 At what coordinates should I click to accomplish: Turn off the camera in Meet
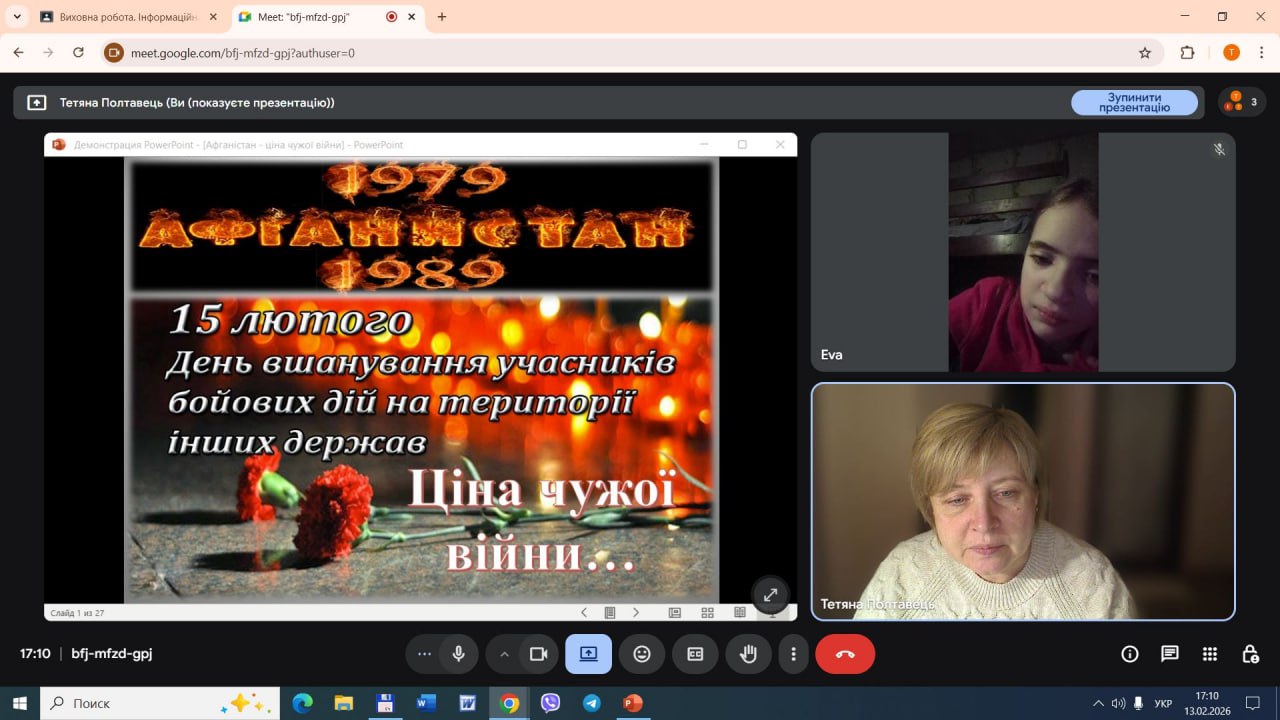point(538,654)
